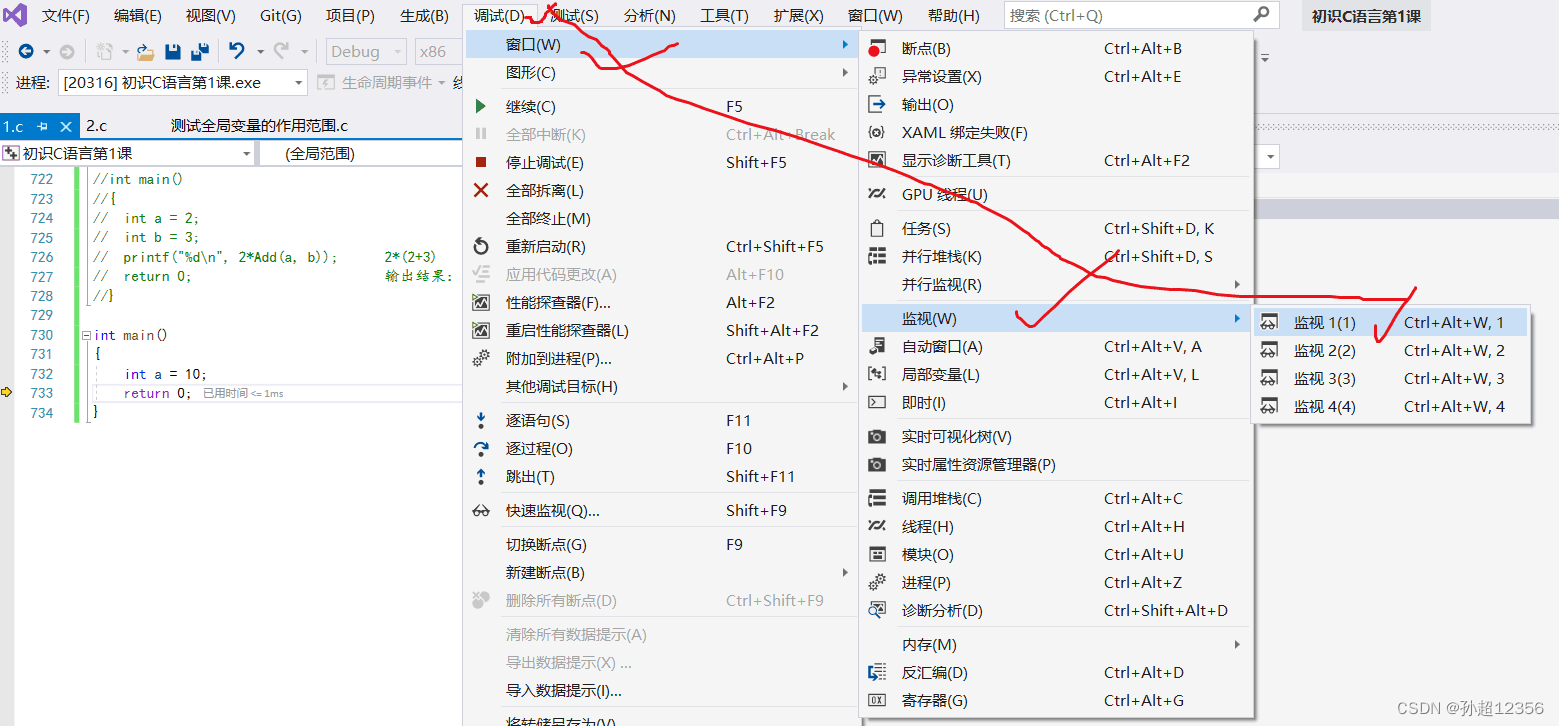Click the red Stop Debugging (停止调试) icon

(481, 162)
